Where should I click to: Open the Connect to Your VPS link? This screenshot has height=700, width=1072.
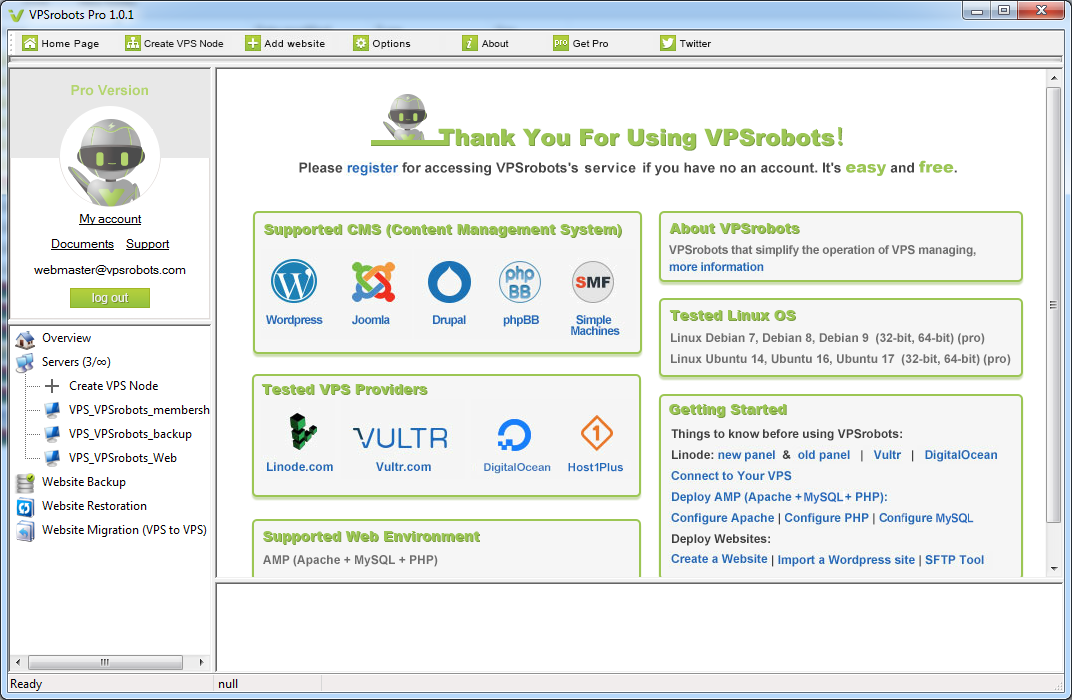[731, 476]
